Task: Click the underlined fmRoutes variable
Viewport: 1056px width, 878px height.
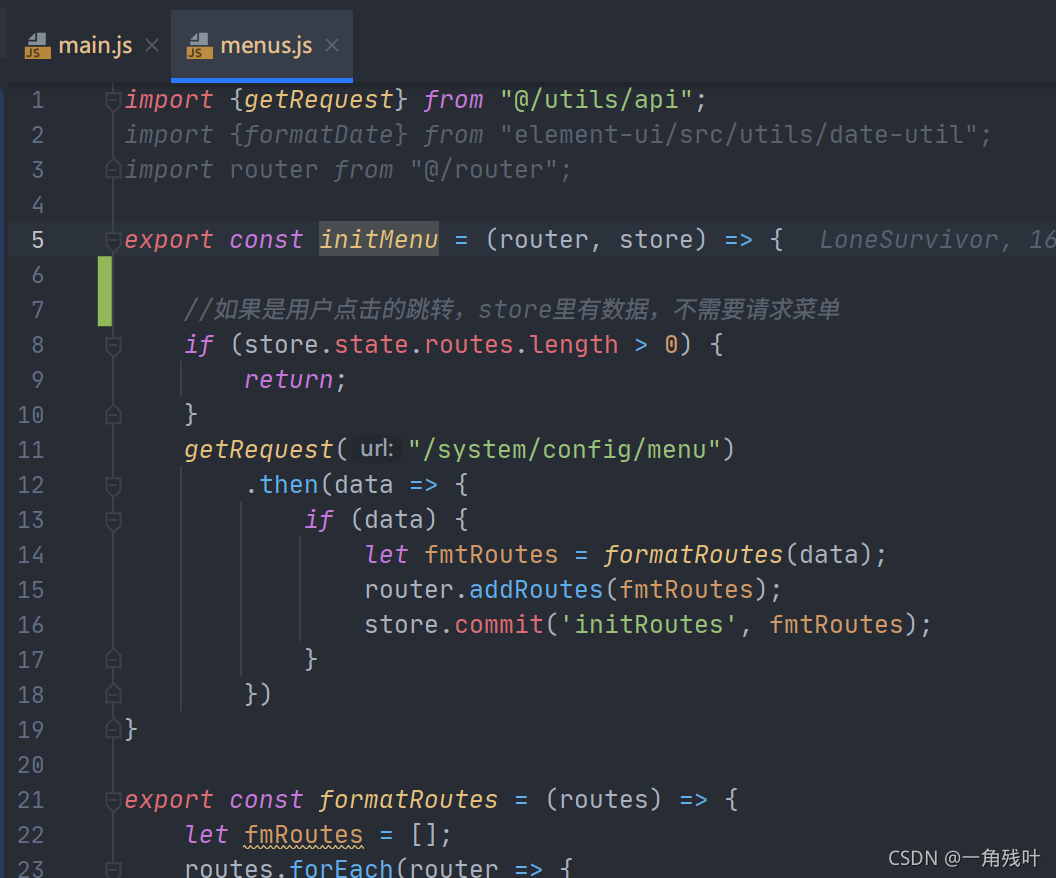Action: [x=303, y=835]
